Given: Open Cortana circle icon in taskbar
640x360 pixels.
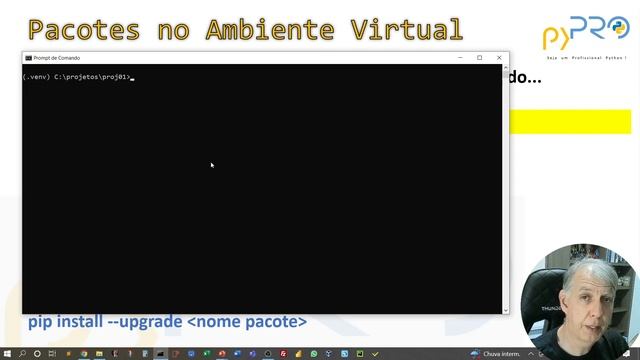Looking at the screenshot, I should (x=37, y=354).
